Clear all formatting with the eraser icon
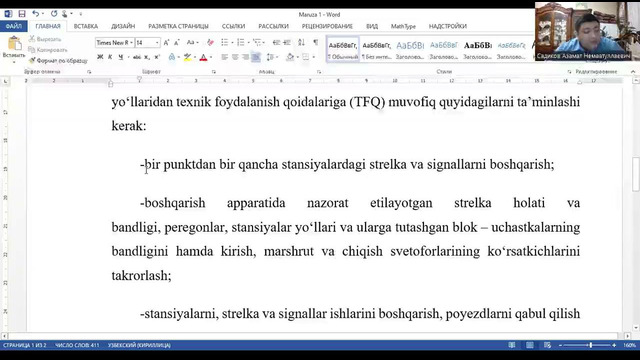 tap(210, 42)
